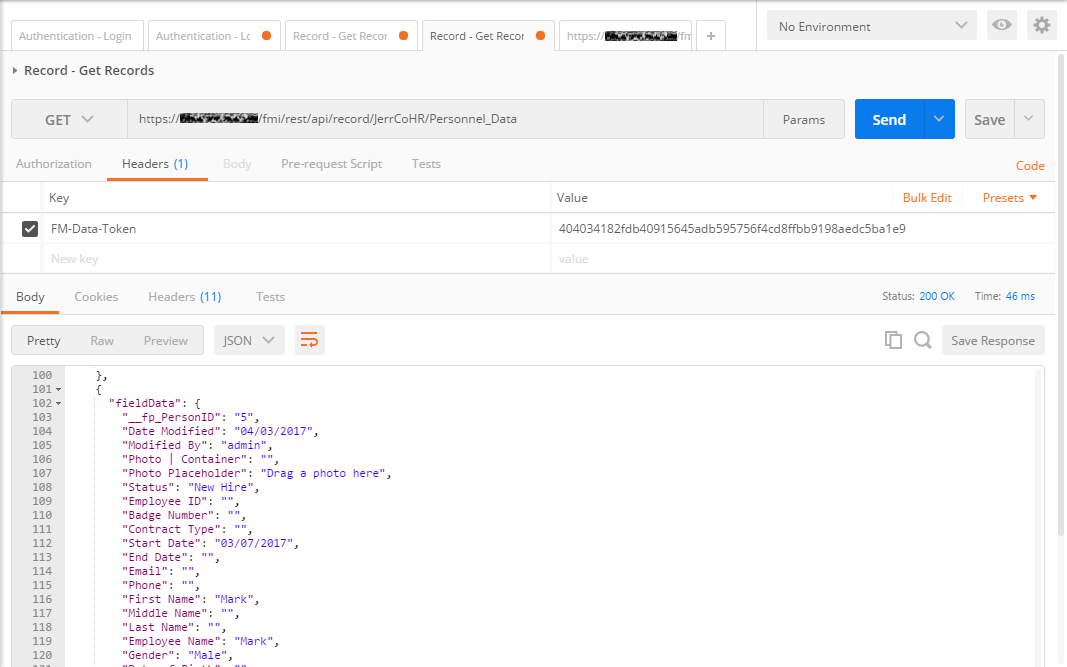Open a new request tab with plus icon
This screenshot has width=1067, height=667.
click(x=710, y=35)
